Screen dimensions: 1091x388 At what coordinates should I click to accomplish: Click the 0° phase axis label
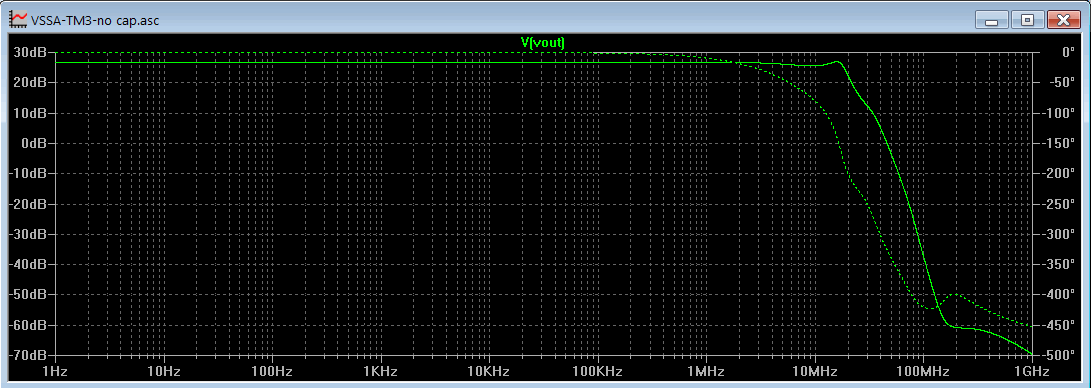[x=1069, y=52]
